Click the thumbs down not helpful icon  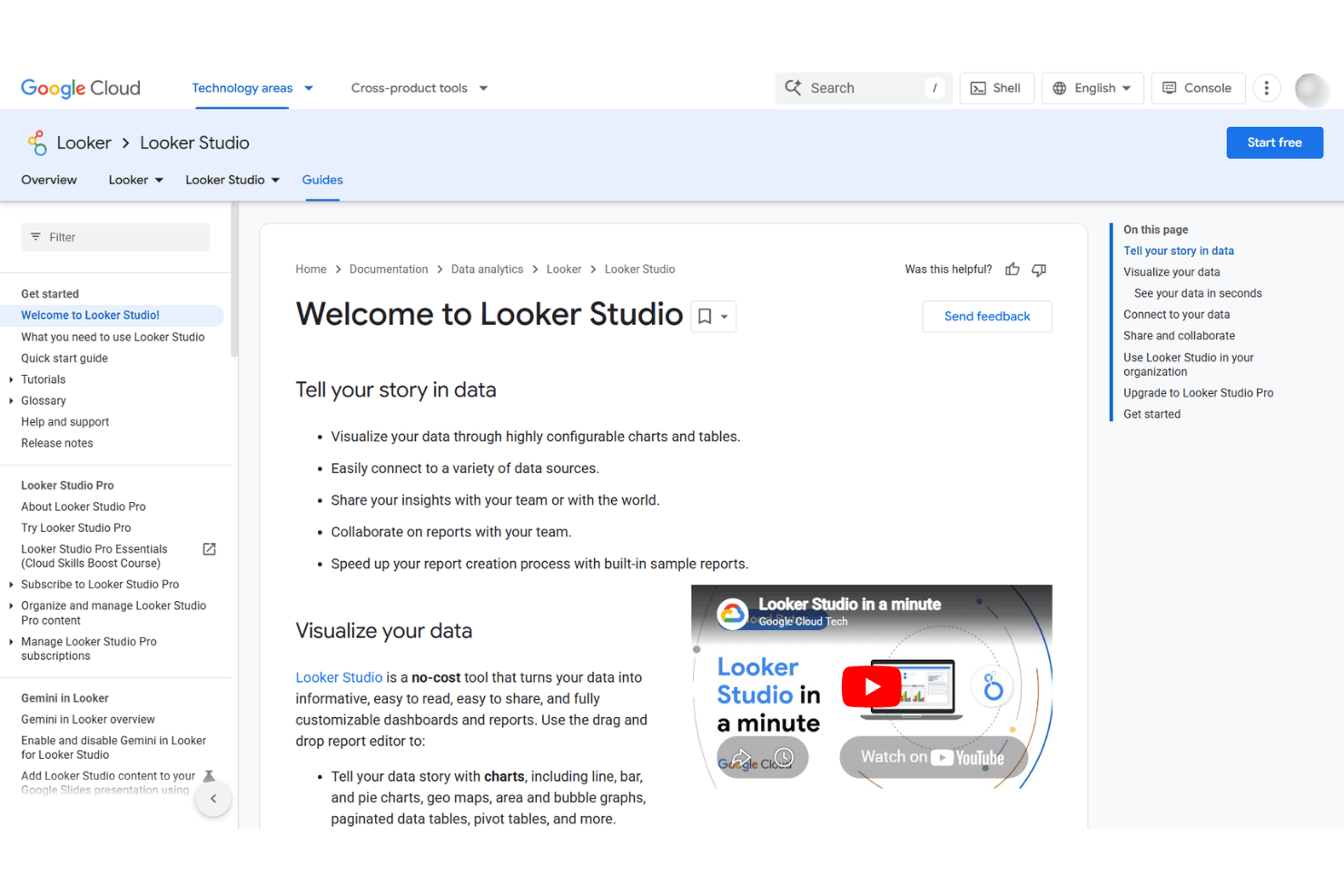click(1039, 270)
